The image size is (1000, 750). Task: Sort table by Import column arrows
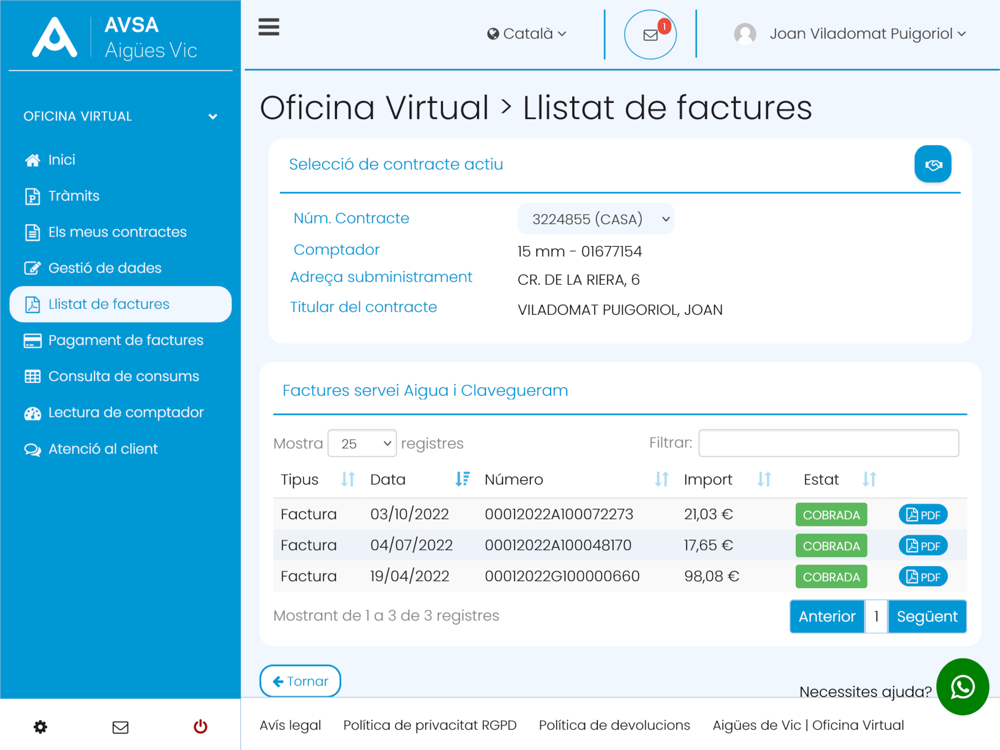pos(764,479)
